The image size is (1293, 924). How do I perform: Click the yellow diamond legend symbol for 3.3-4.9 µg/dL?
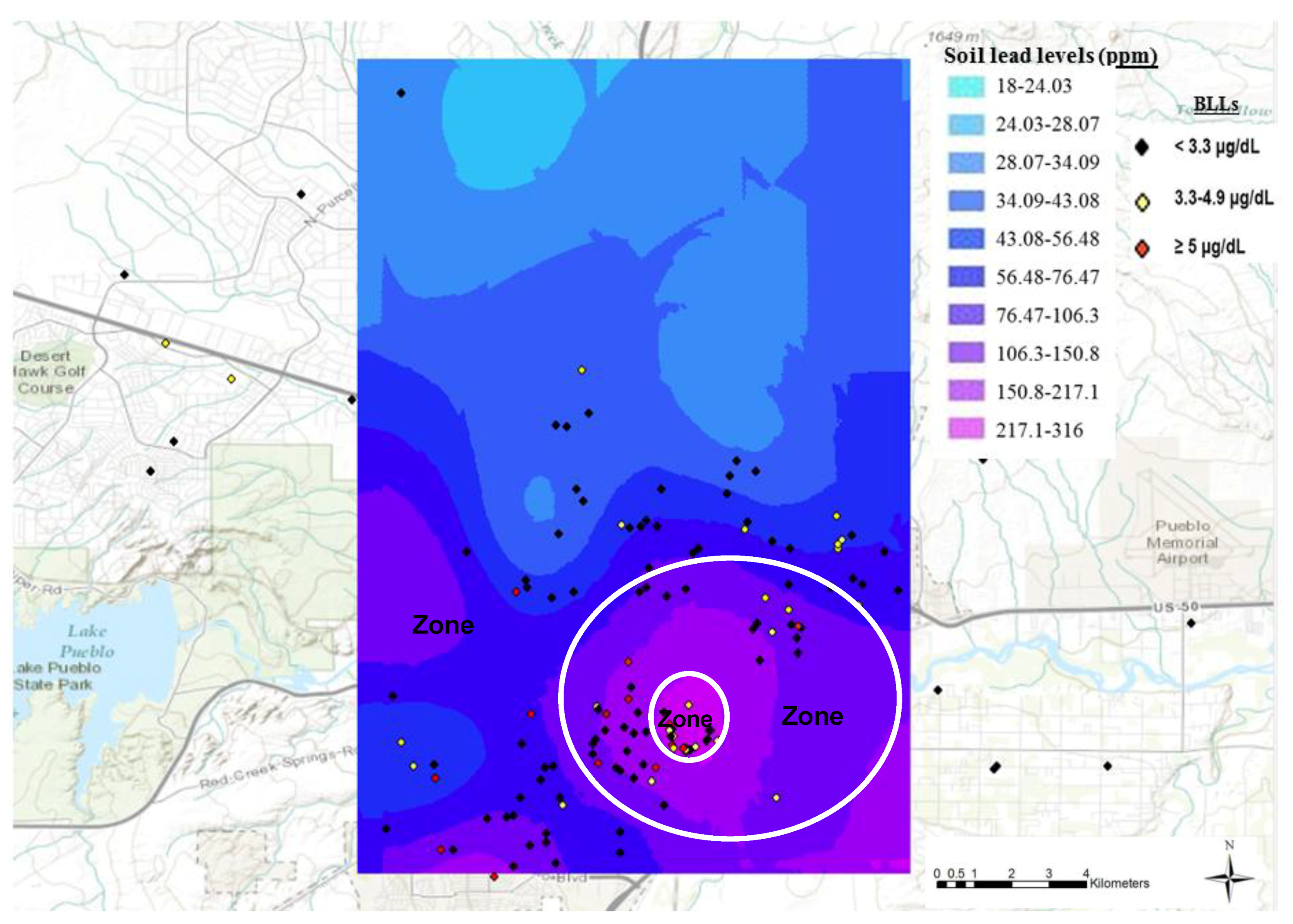pyautogui.click(x=1142, y=202)
